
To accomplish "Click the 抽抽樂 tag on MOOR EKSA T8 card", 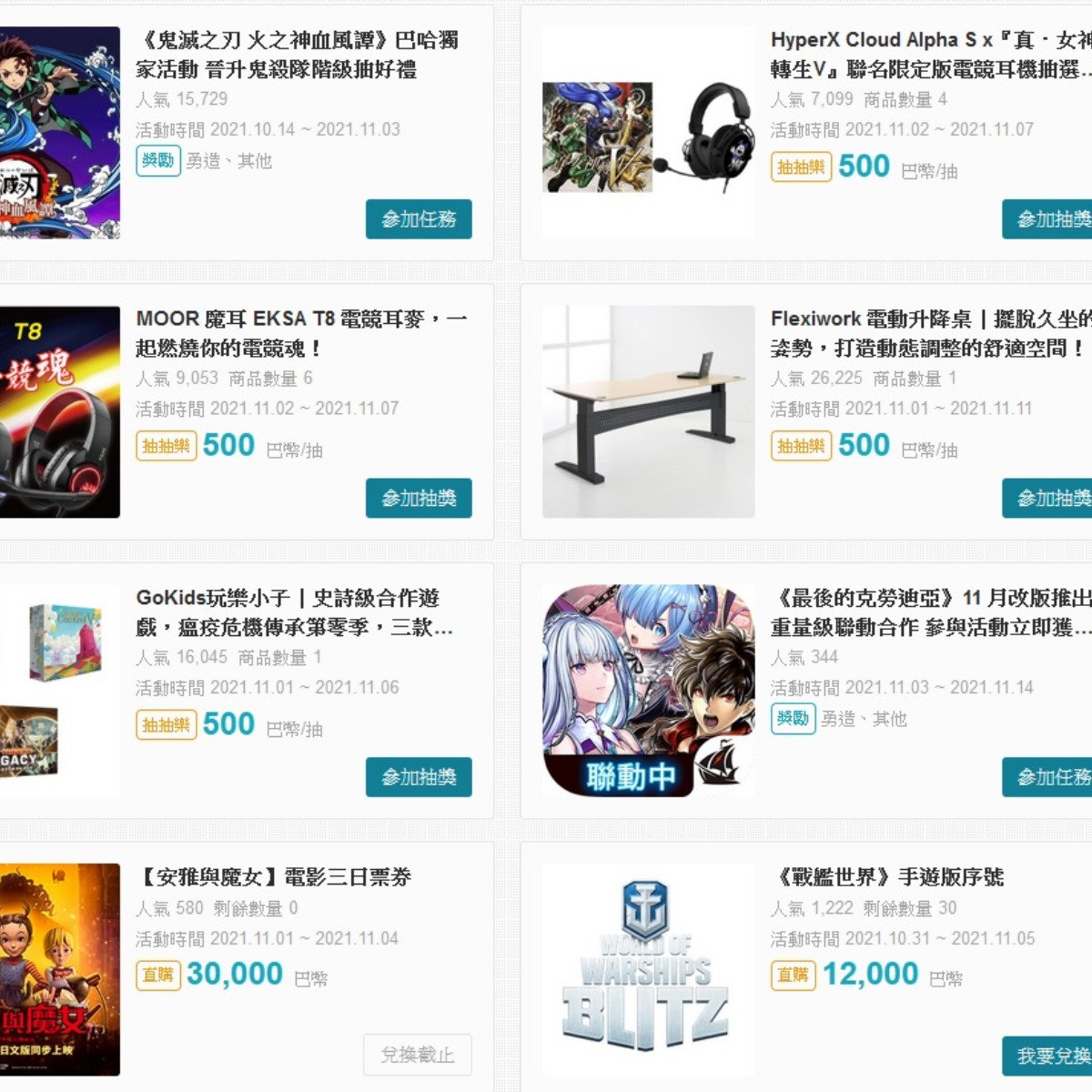I will pyautogui.click(x=166, y=446).
